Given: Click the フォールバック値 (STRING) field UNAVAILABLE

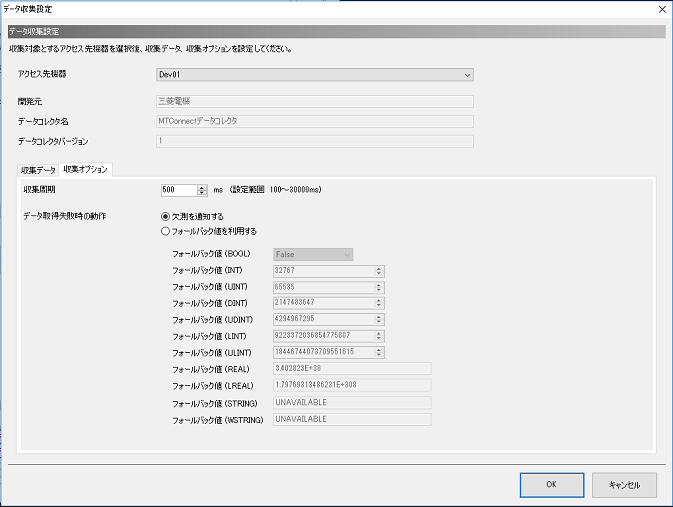Looking at the screenshot, I should (352, 403).
